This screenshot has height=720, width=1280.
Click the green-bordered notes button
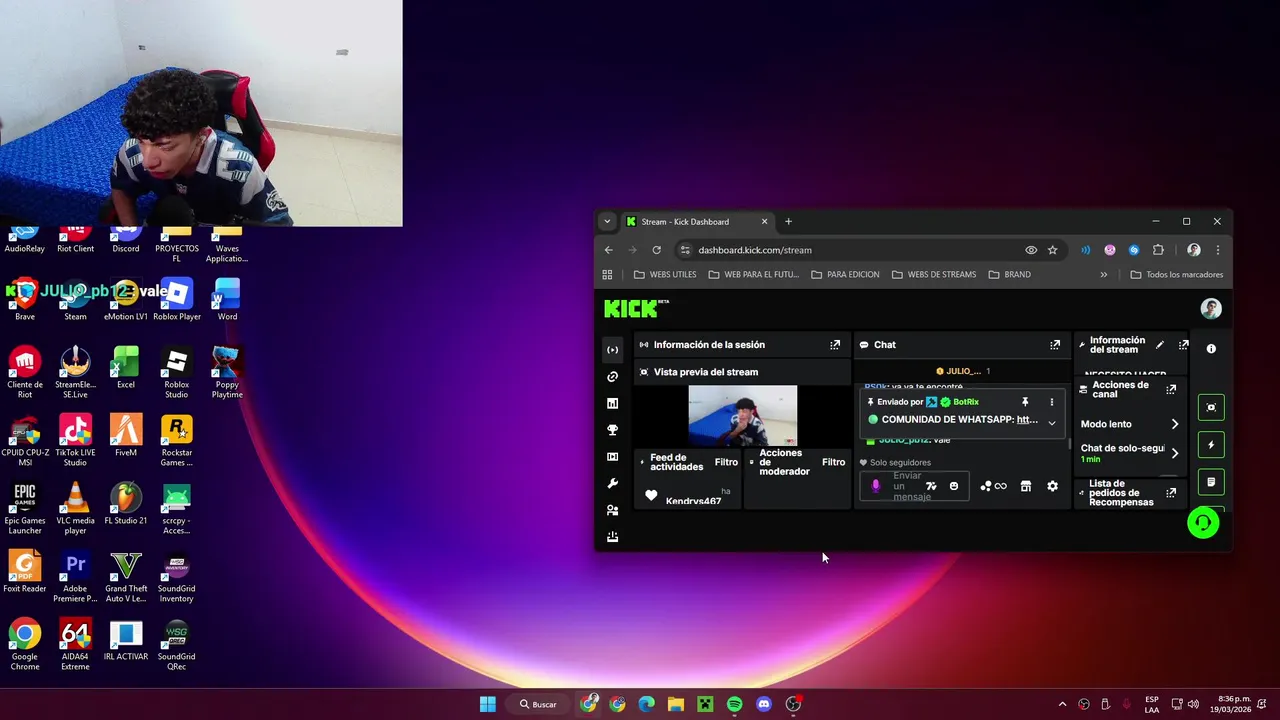point(1211,482)
